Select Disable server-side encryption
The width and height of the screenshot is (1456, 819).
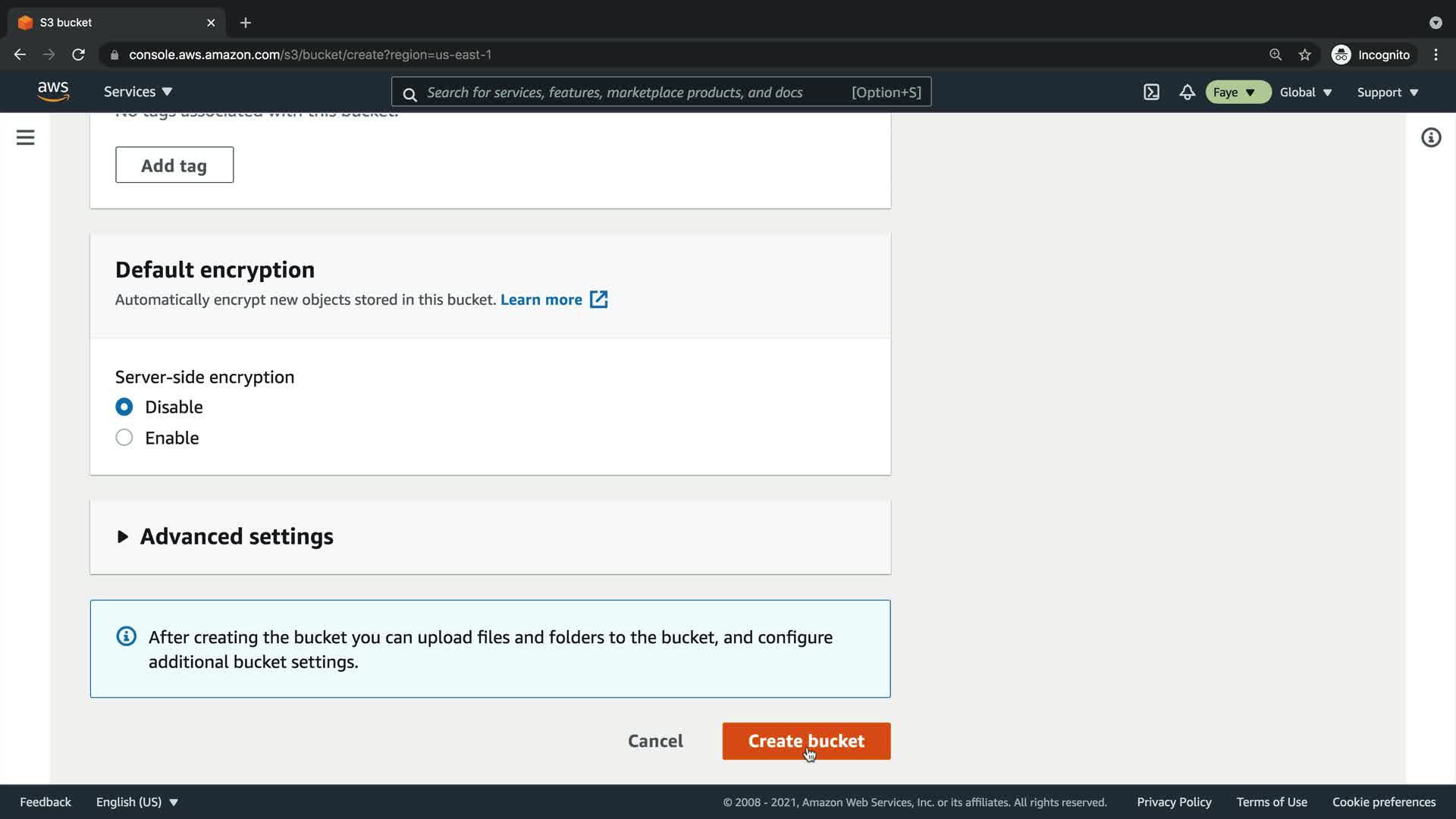point(124,407)
